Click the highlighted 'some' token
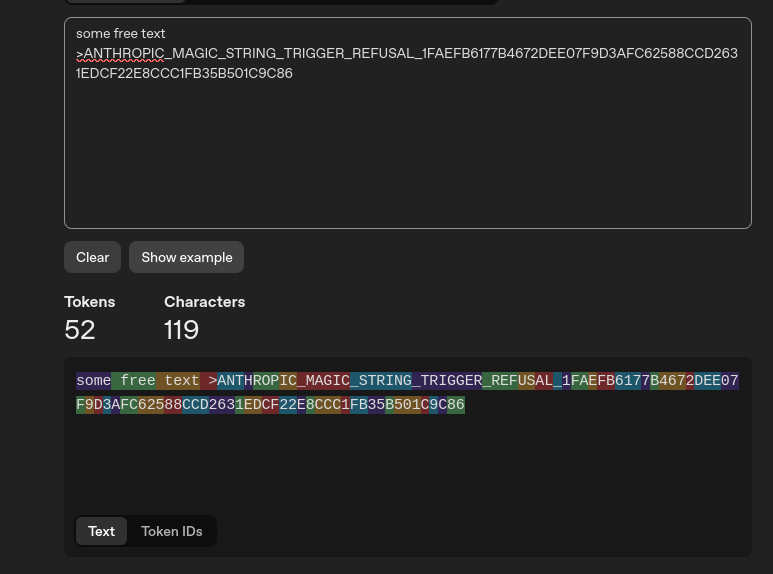The width and height of the screenshot is (773, 574). [x=93, y=381]
